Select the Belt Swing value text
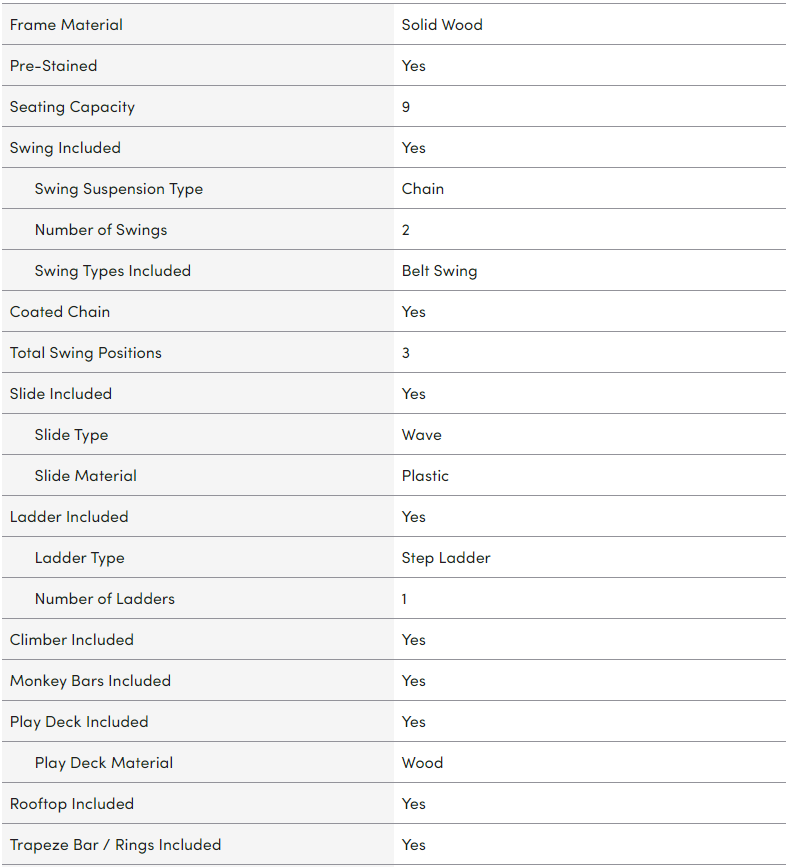 click(x=440, y=271)
